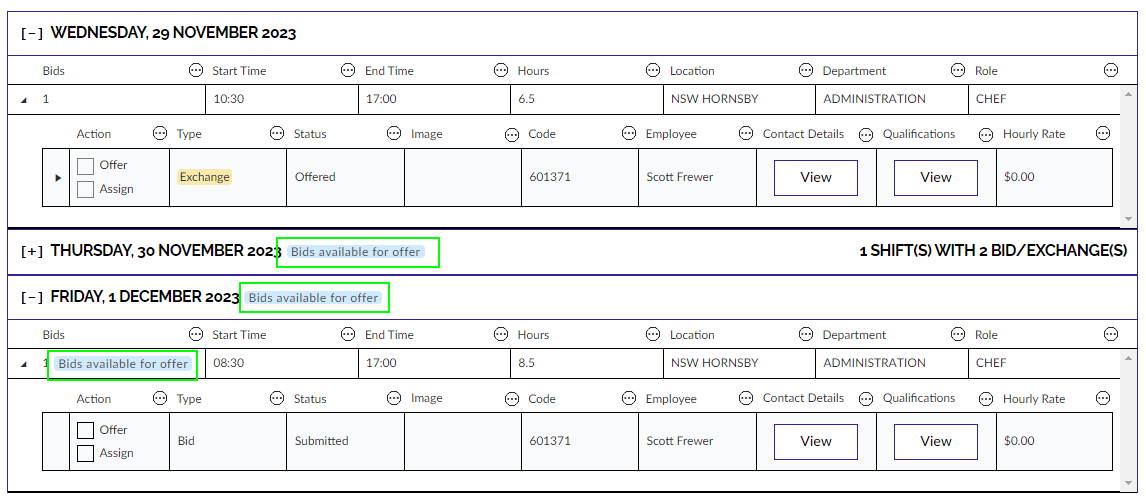Image resolution: width=1146 pixels, height=497 pixels.
Task: Collapse the Wednesday, 29 November 2023 section
Action: [32, 33]
